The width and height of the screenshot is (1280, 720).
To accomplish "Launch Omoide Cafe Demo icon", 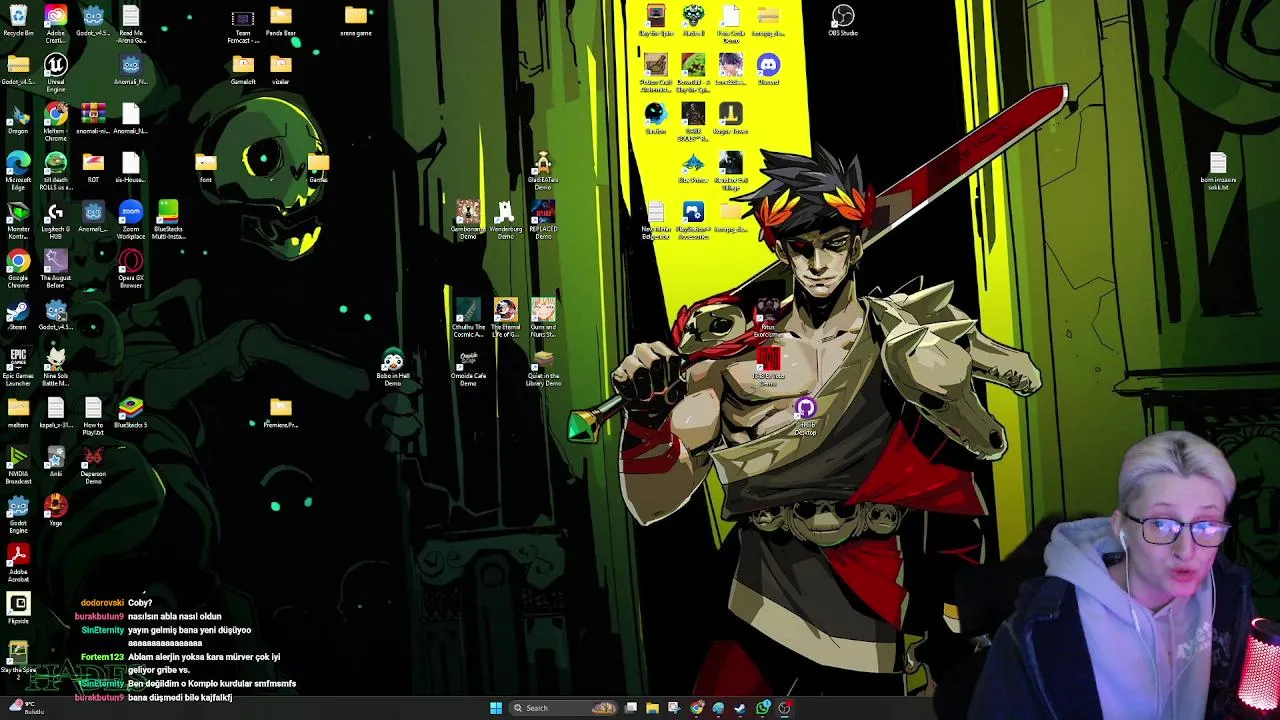I will [x=468, y=367].
